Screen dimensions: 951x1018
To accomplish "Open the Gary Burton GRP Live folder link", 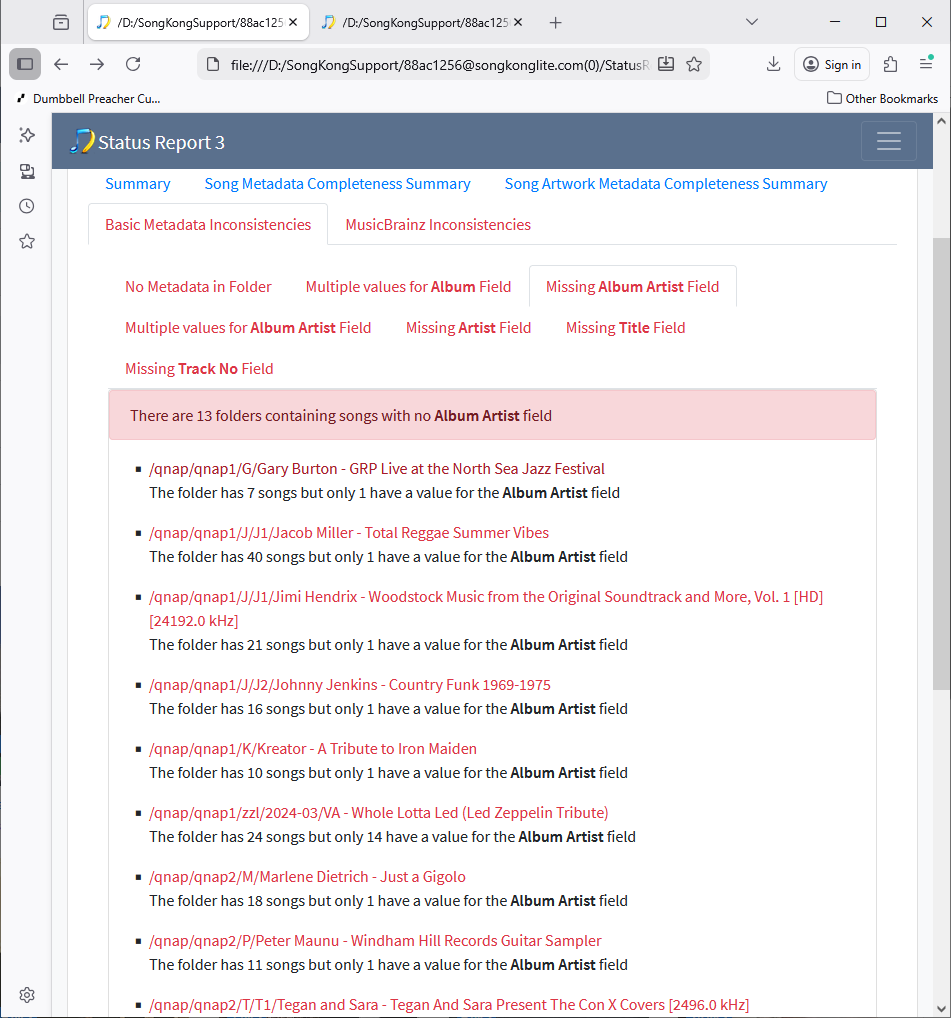I will (376, 469).
